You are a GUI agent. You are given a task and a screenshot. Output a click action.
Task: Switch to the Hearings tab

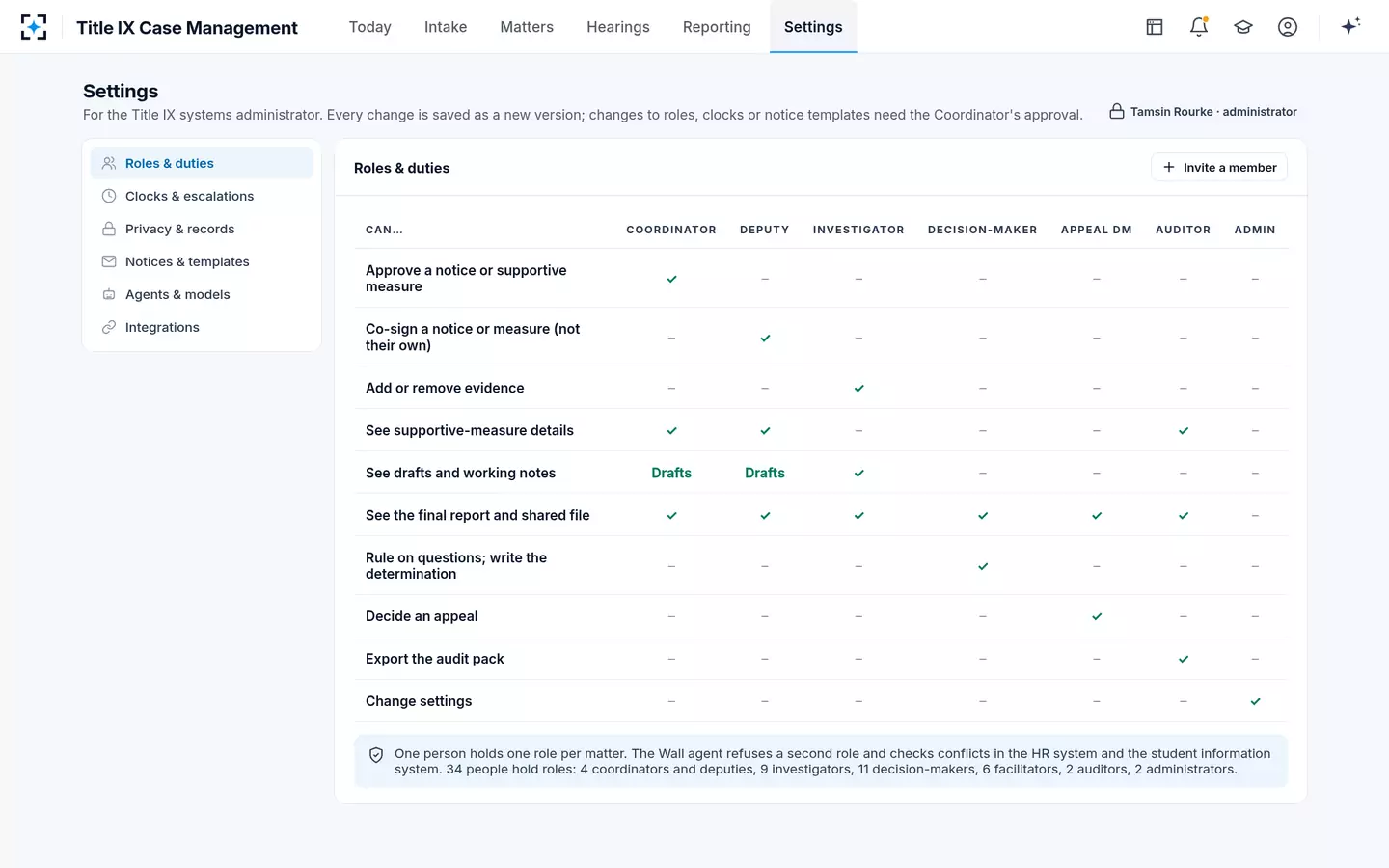point(618,27)
